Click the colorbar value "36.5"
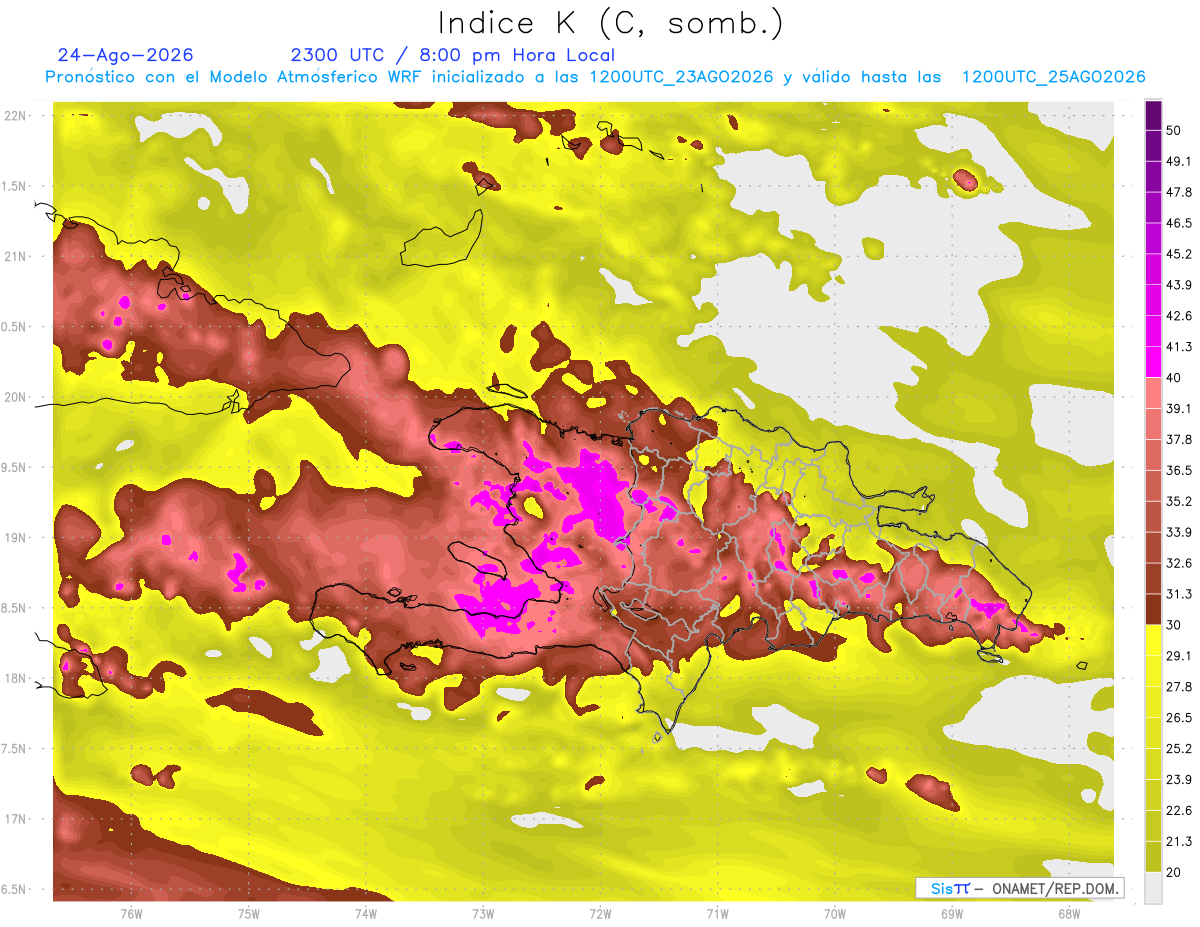The width and height of the screenshot is (1200, 927). pos(1179,470)
